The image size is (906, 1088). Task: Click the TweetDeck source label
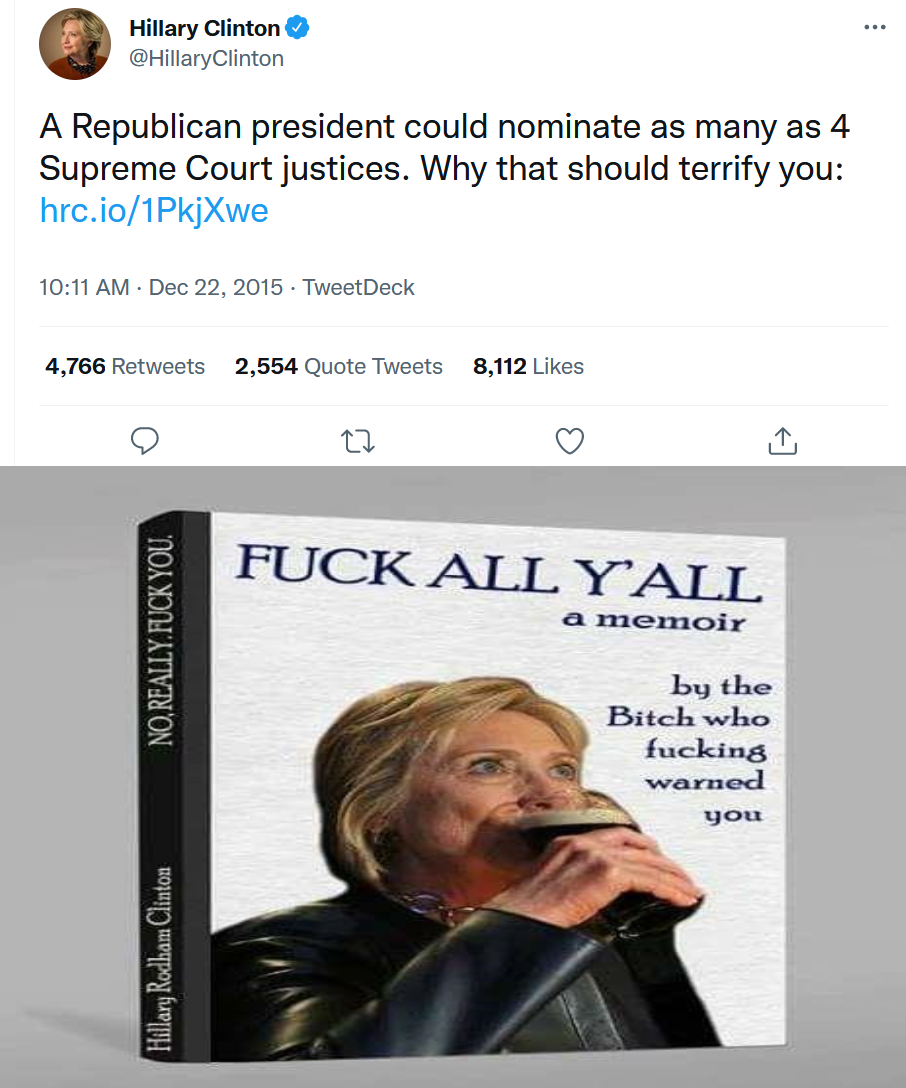click(358, 287)
